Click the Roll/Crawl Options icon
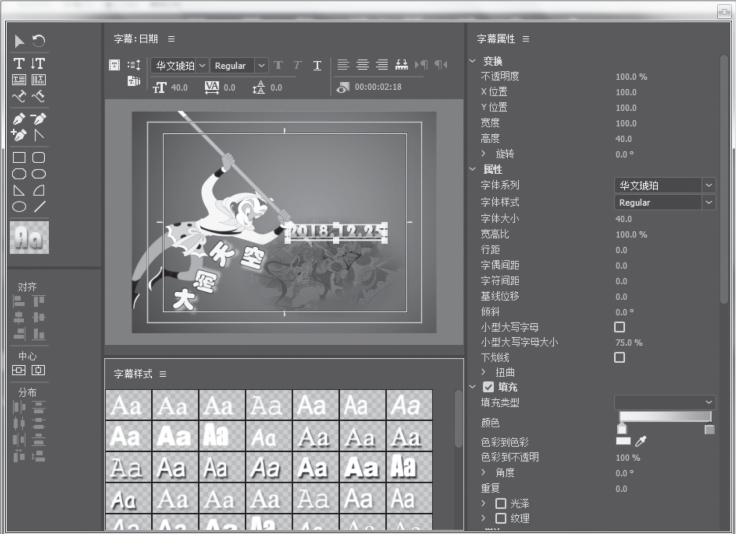The height and width of the screenshot is (534, 736). (134, 65)
